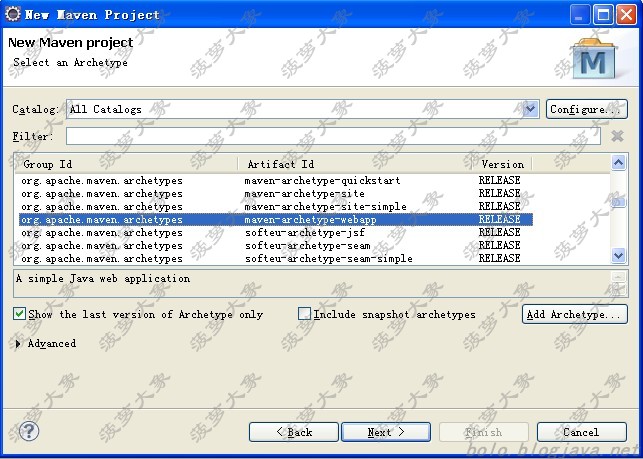
Task: Click the Eclipse gear icon in title bar
Action: coord(12,14)
